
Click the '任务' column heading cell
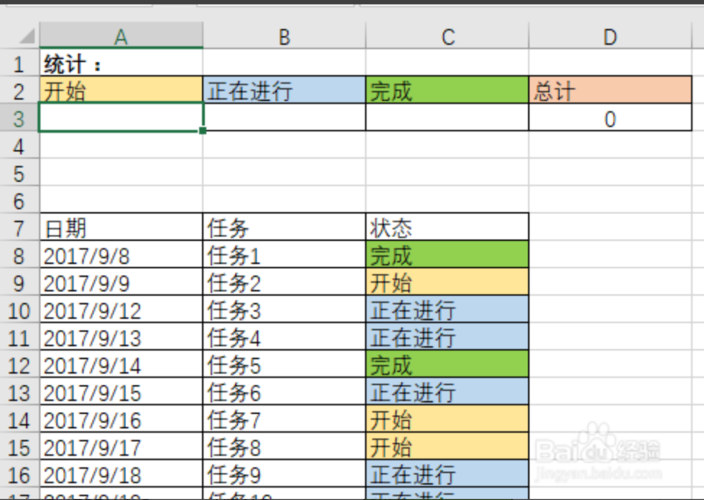tap(284, 228)
